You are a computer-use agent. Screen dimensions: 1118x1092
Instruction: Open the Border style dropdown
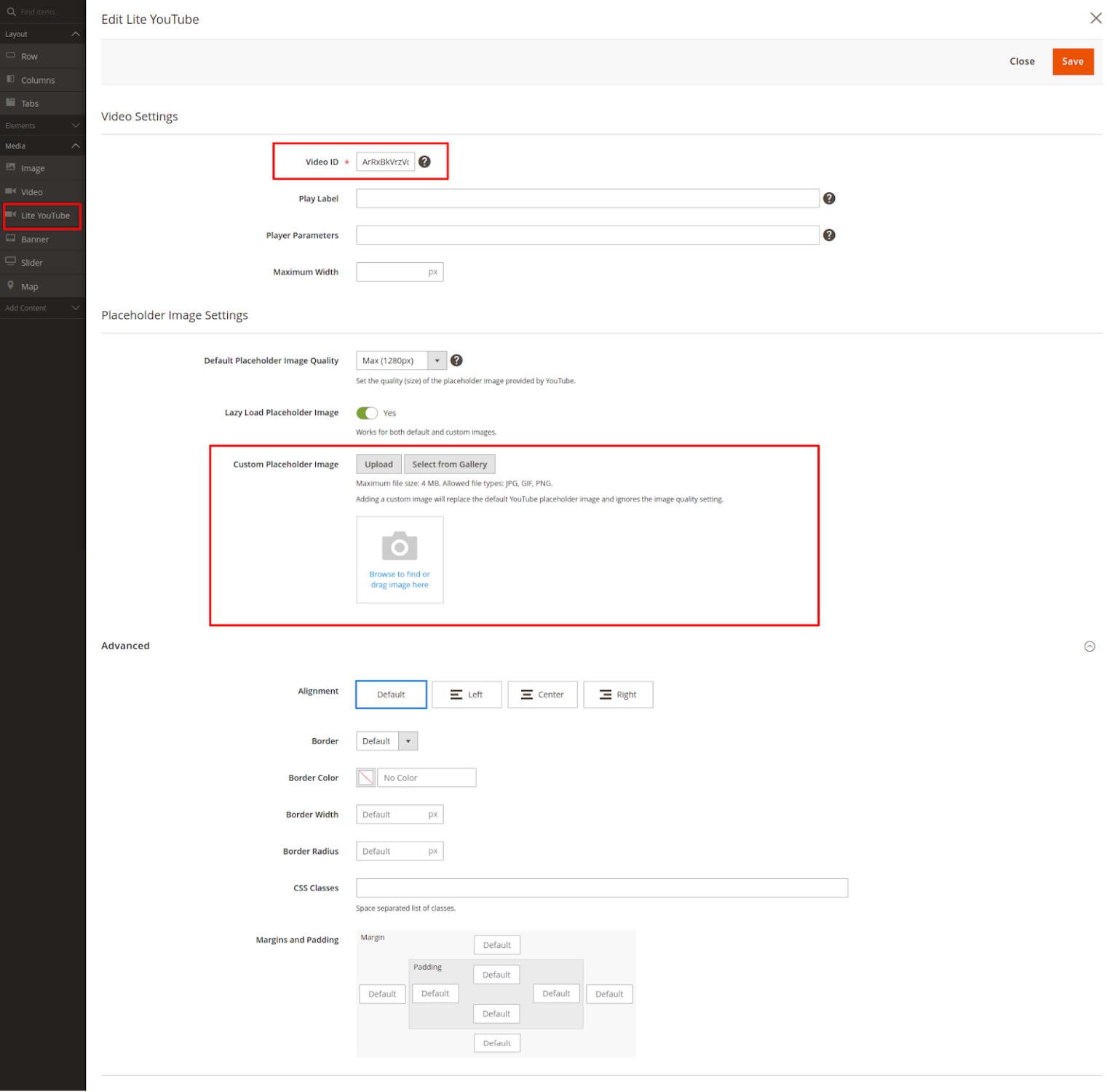coord(409,740)
